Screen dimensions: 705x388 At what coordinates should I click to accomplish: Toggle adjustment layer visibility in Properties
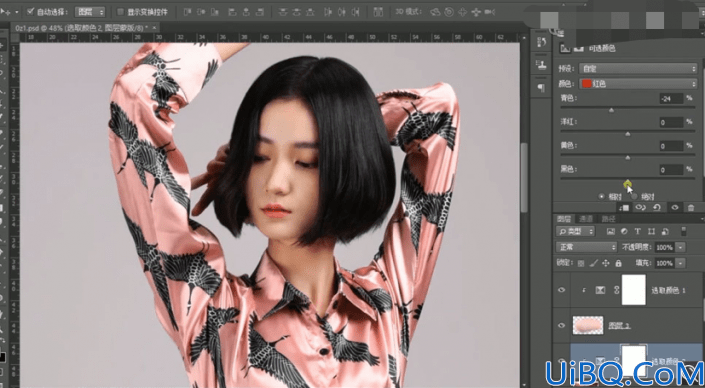674,207
